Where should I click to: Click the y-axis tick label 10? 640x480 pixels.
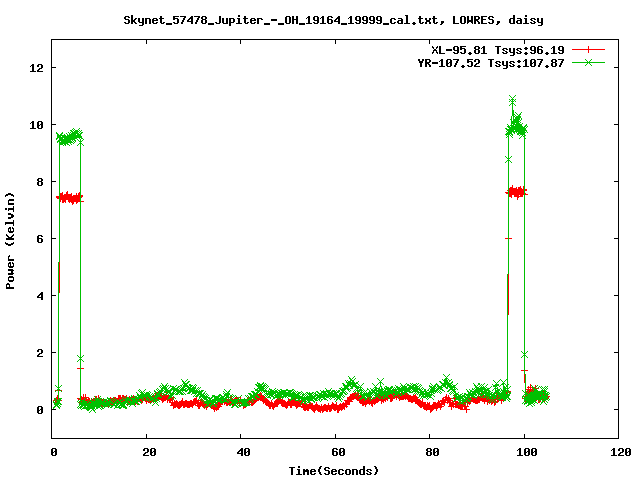point(36,125)
